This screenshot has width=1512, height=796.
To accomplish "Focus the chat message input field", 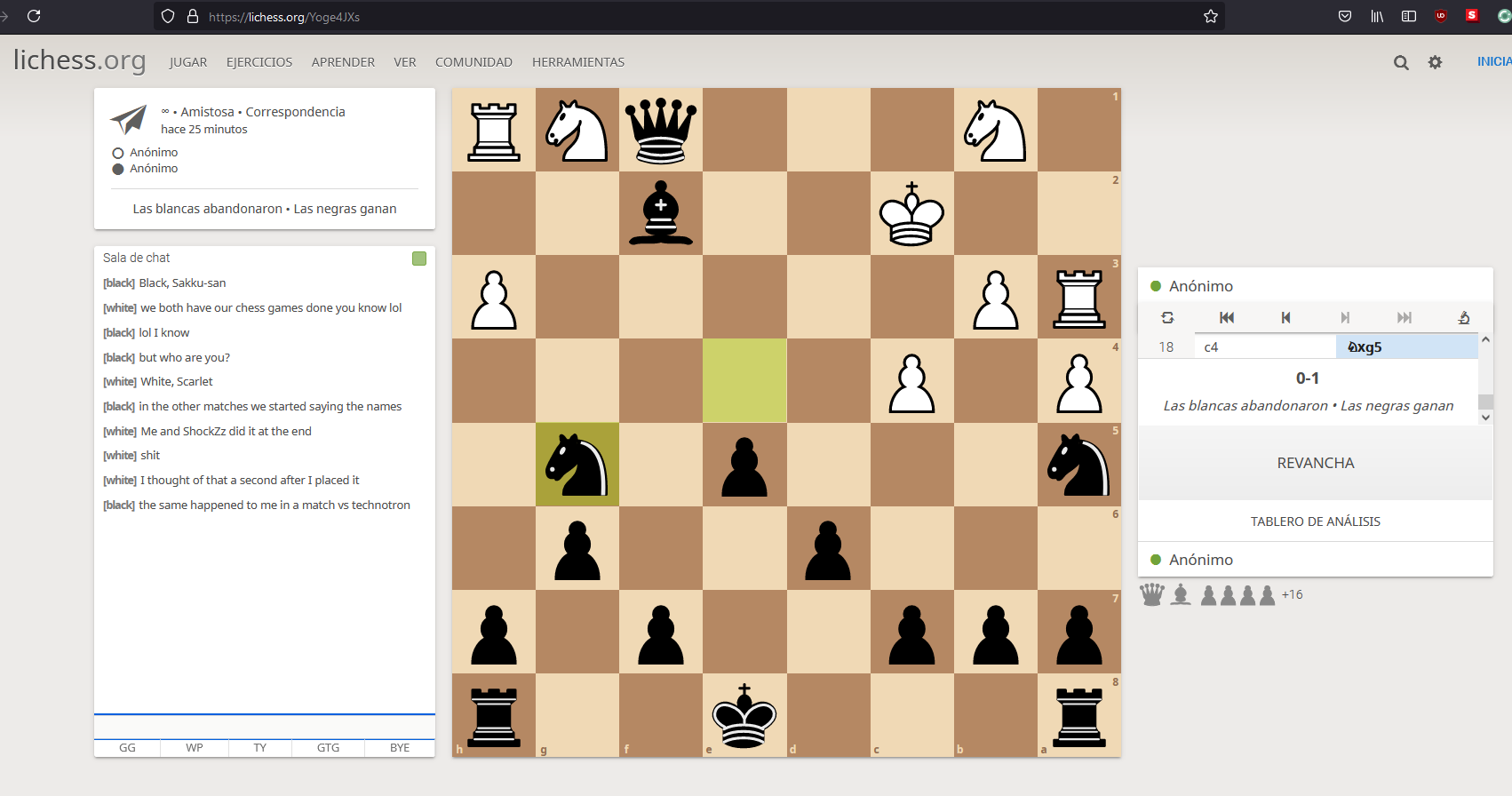I will click(265, 726).
